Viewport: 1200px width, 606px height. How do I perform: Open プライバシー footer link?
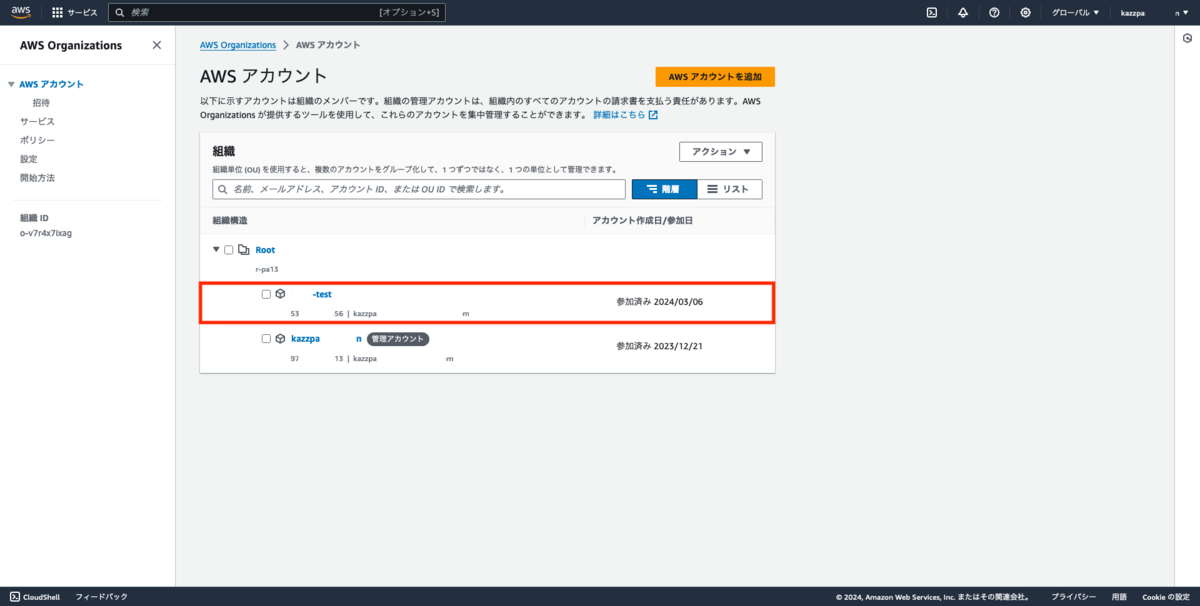(1076, 597)
